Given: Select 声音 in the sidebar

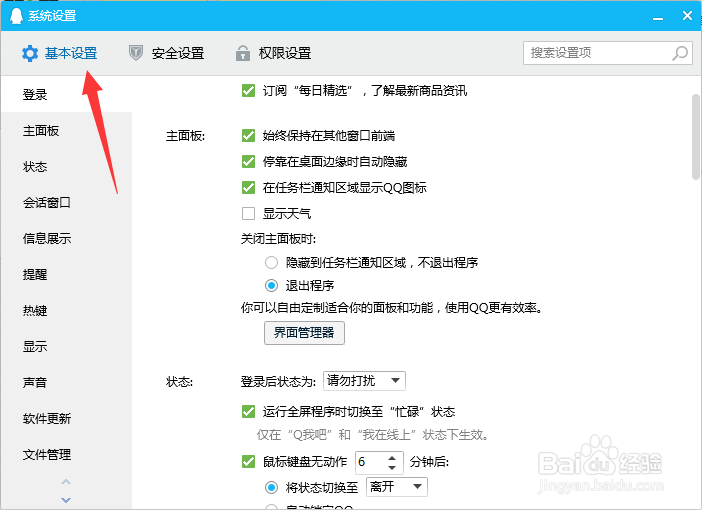Looking at the screenshot, I should tap(66, 382).
